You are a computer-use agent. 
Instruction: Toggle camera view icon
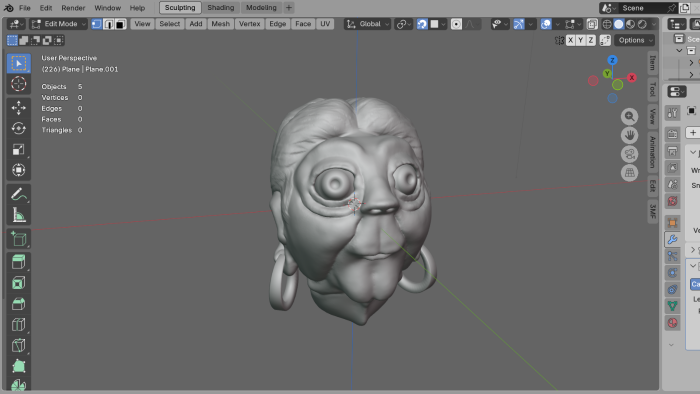click(629, 154)
